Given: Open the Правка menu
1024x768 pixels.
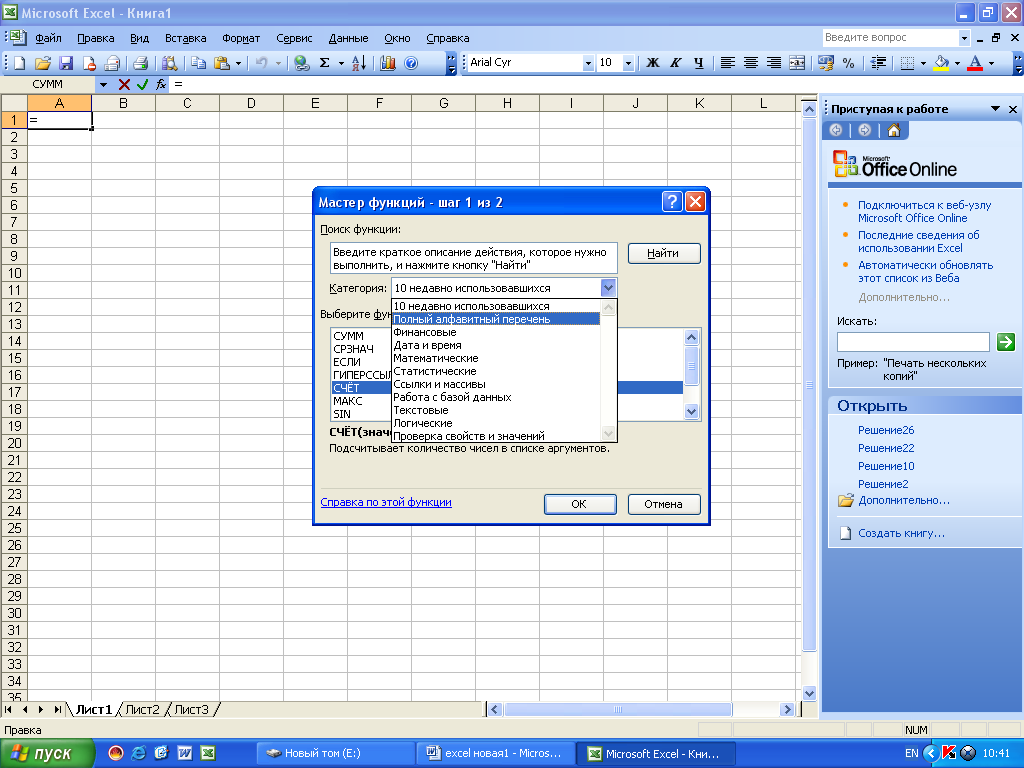Looking at the screenshot, I should click(x=96, y=38).
